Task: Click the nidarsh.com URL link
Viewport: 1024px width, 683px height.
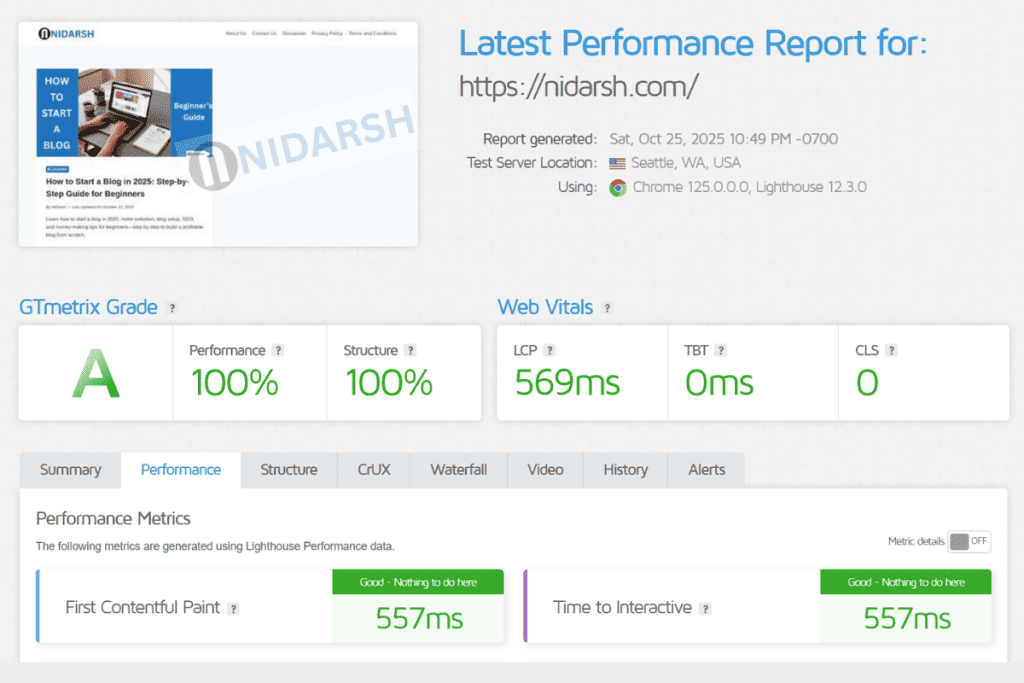Action: (x=580, y=87)
